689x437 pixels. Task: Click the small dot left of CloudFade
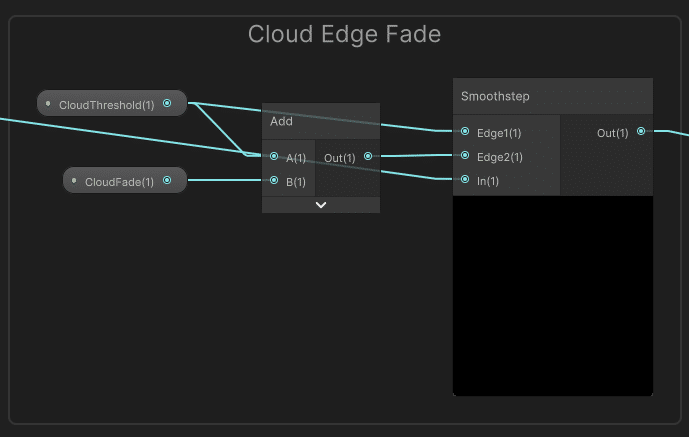tap(74, 180)
